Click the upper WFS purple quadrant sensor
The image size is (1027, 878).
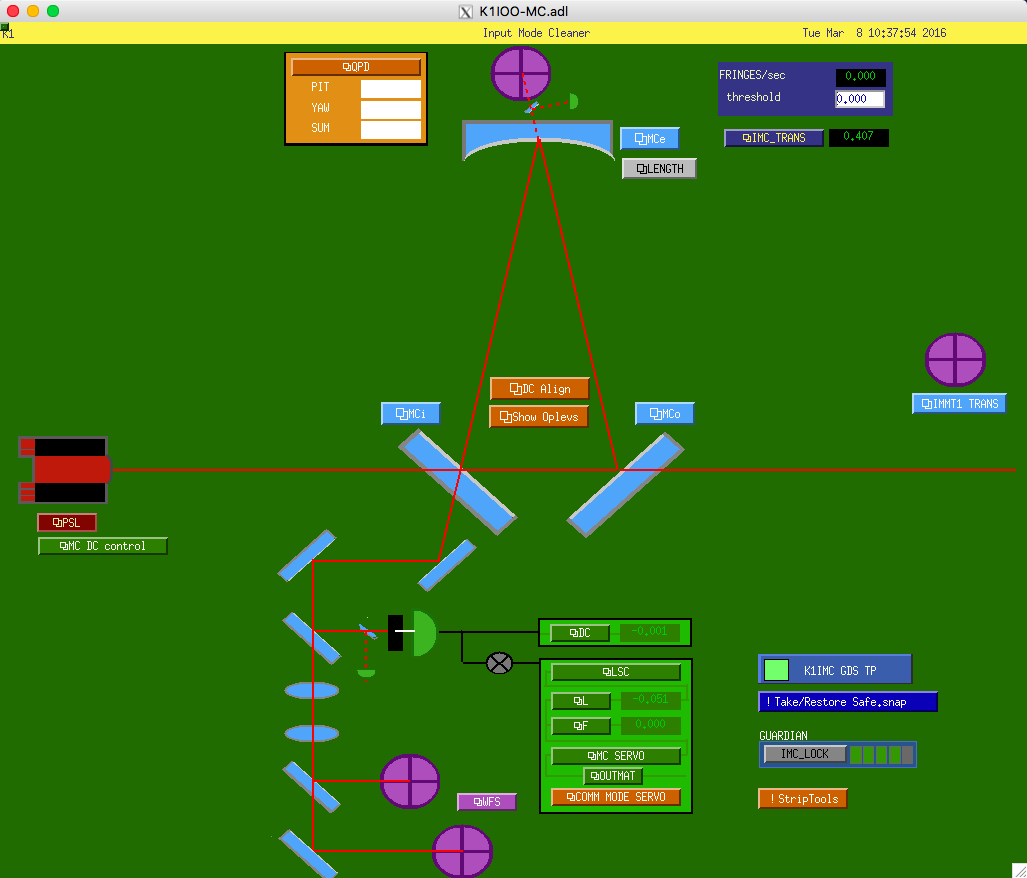tap(410, 781)
